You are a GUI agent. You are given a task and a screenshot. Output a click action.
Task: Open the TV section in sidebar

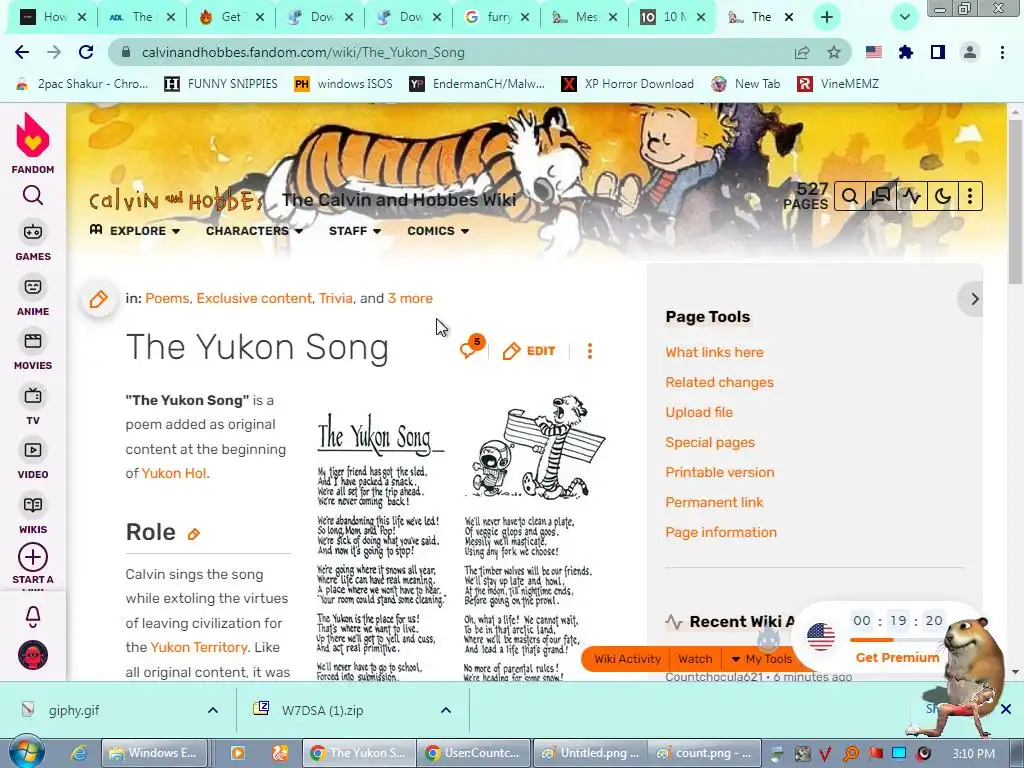[x=33, y=405]
